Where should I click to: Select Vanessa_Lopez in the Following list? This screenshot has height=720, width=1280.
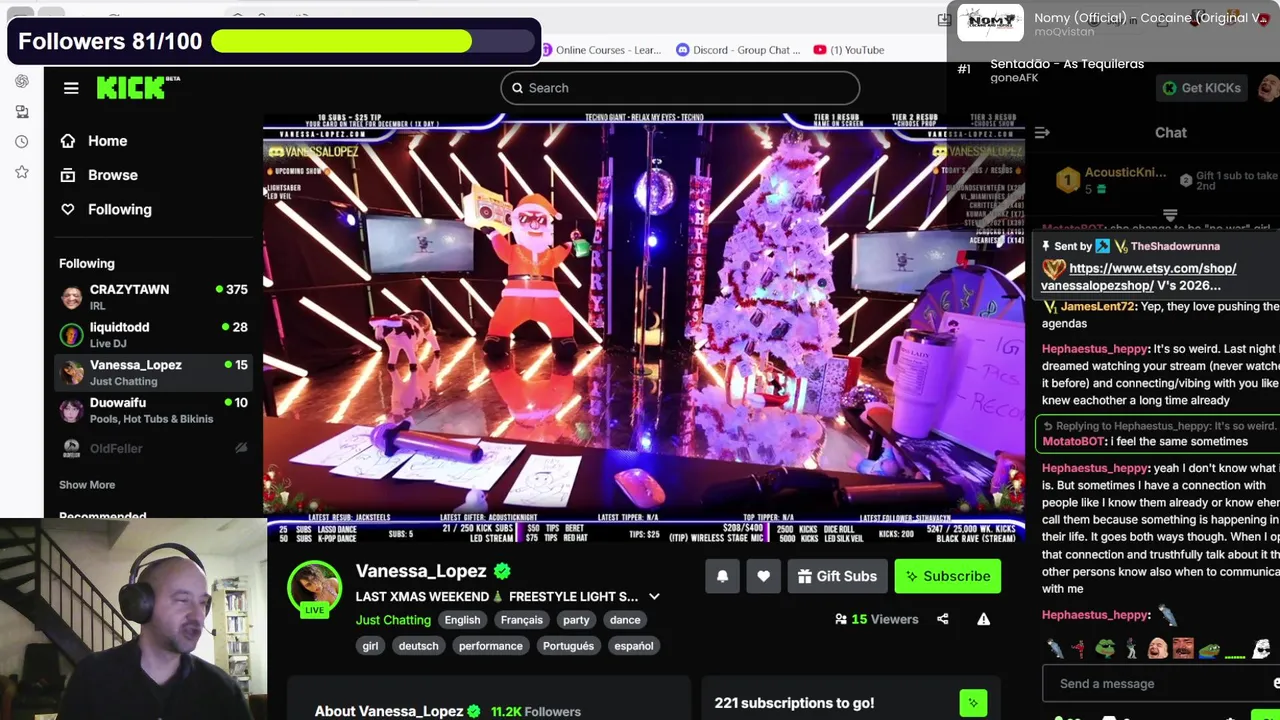153,372
